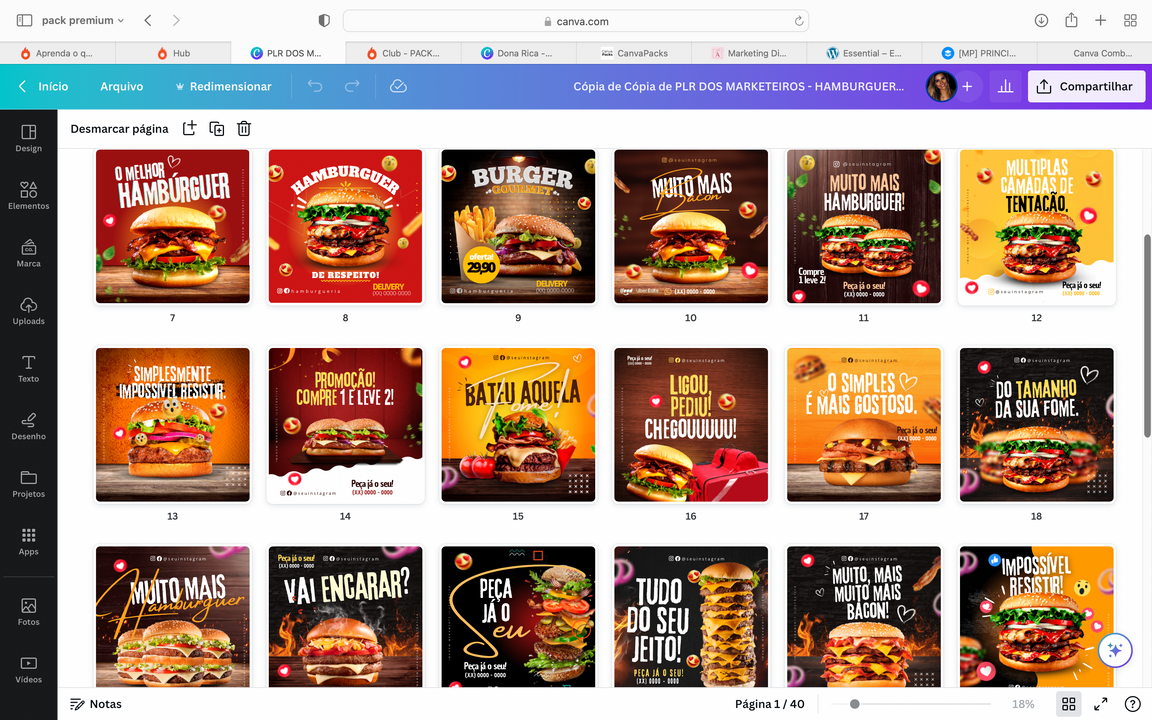The image size is (1152, 720).
Task: Open the Elementos panel in sidebar
Action: pos(28,195)
